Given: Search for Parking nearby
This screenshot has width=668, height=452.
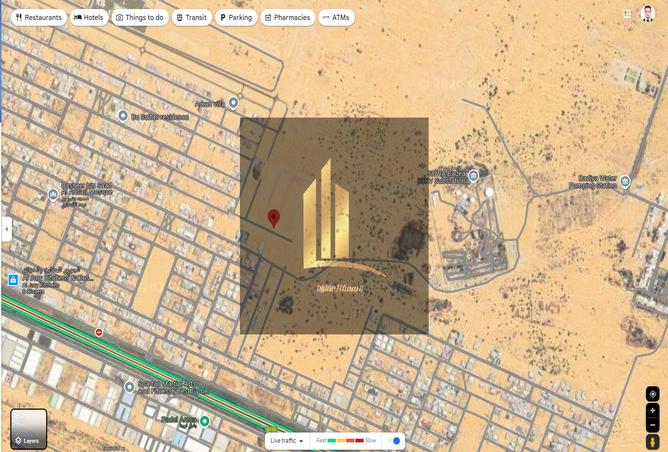Looking at the screenshot, I should [x=236, y=17].
